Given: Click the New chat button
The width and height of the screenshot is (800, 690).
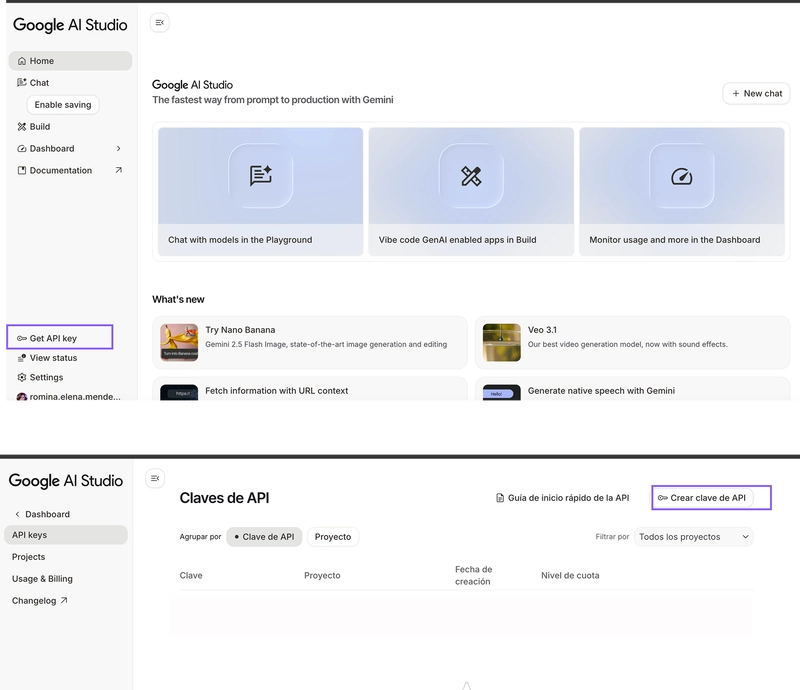Looking at the screenshot, I should point(756,94).
